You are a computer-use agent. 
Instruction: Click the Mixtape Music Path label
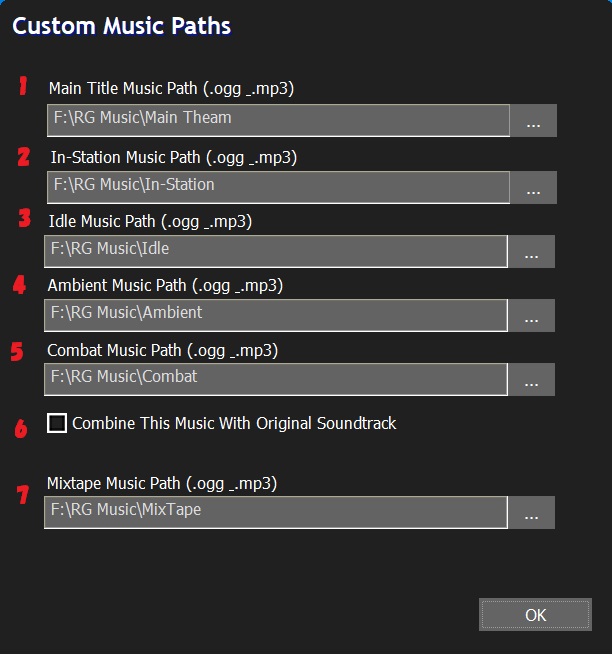pyautogui.click(x=162, y=483)
